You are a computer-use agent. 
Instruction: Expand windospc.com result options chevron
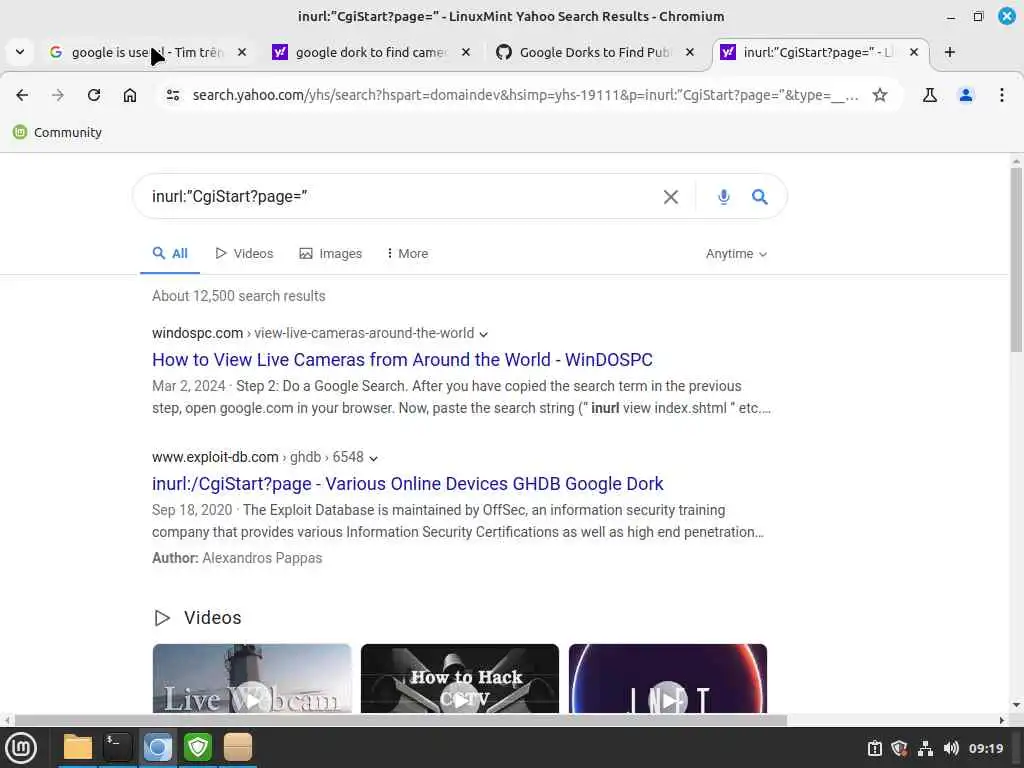483,334
